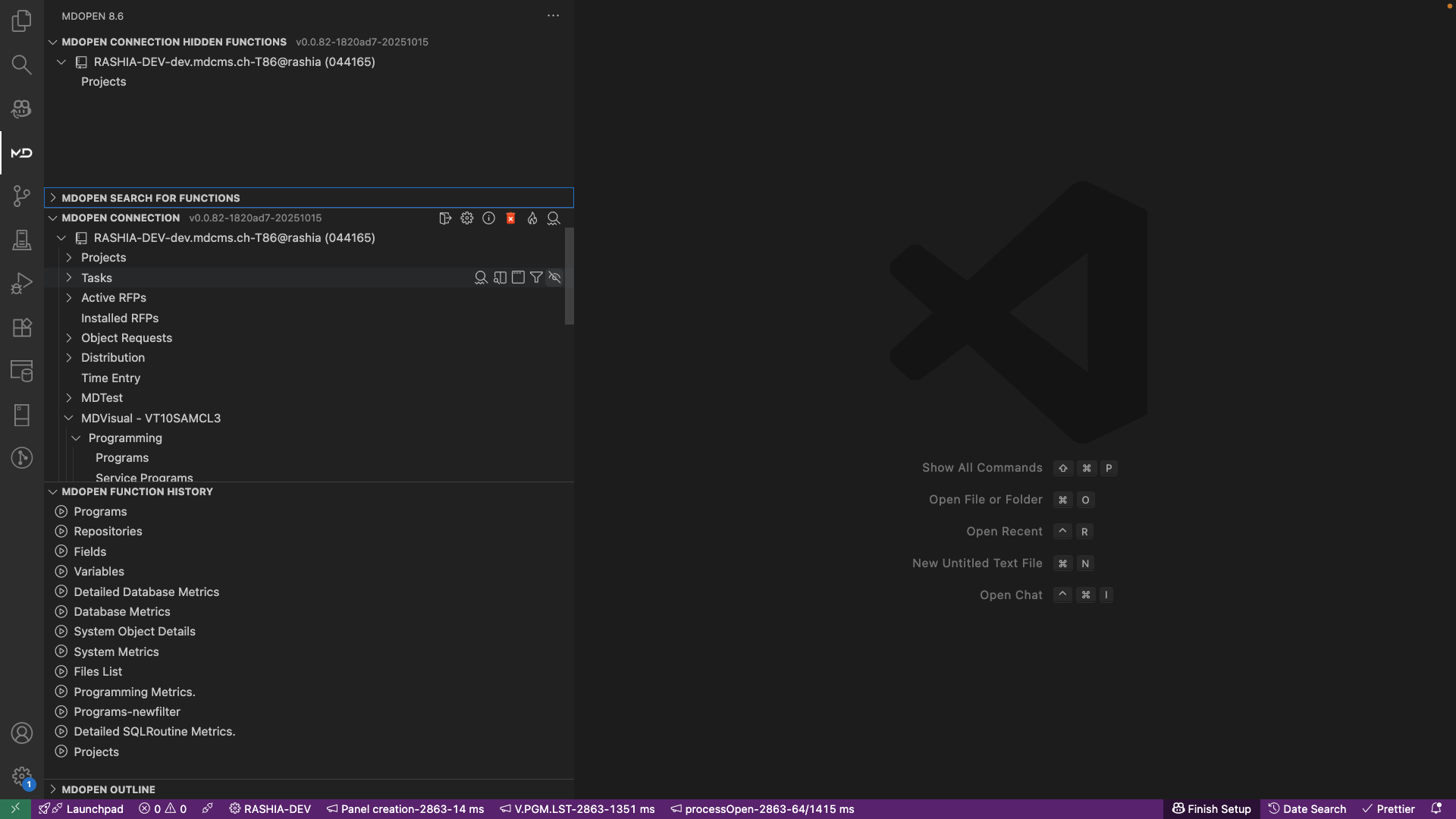Click Finish Setup in the status bar
This screenshot has height=819, width=1456.
[1212, 809]
